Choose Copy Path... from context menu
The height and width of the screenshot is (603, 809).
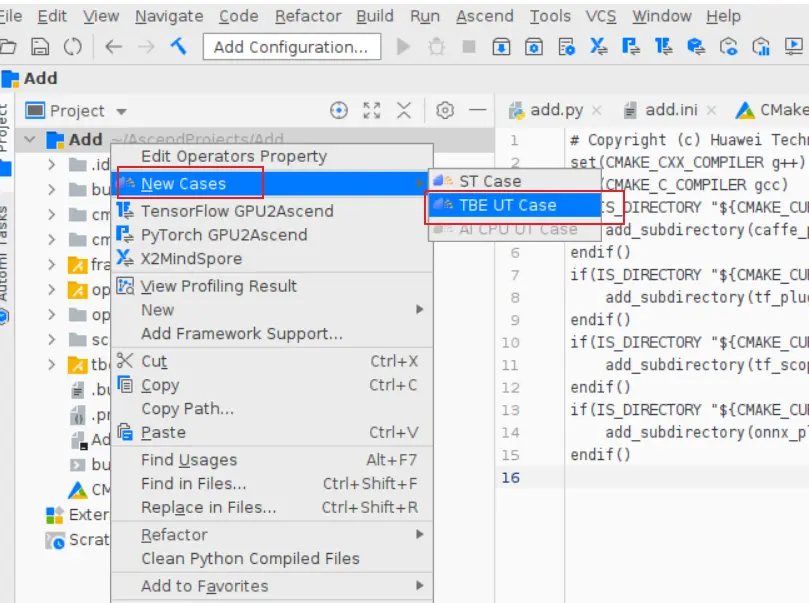click(272, 409)
